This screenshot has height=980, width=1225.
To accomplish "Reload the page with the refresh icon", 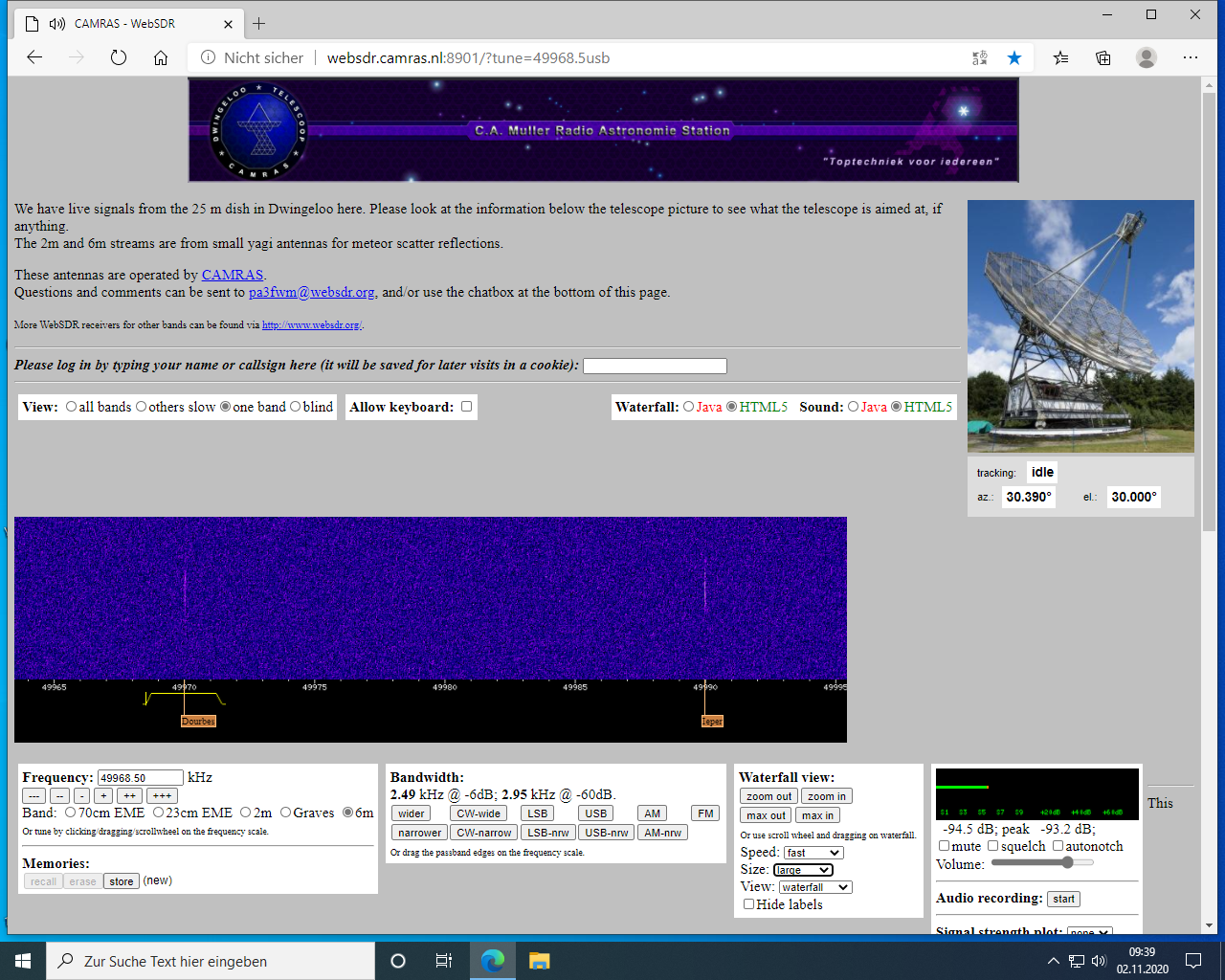I will coord(119,57).
